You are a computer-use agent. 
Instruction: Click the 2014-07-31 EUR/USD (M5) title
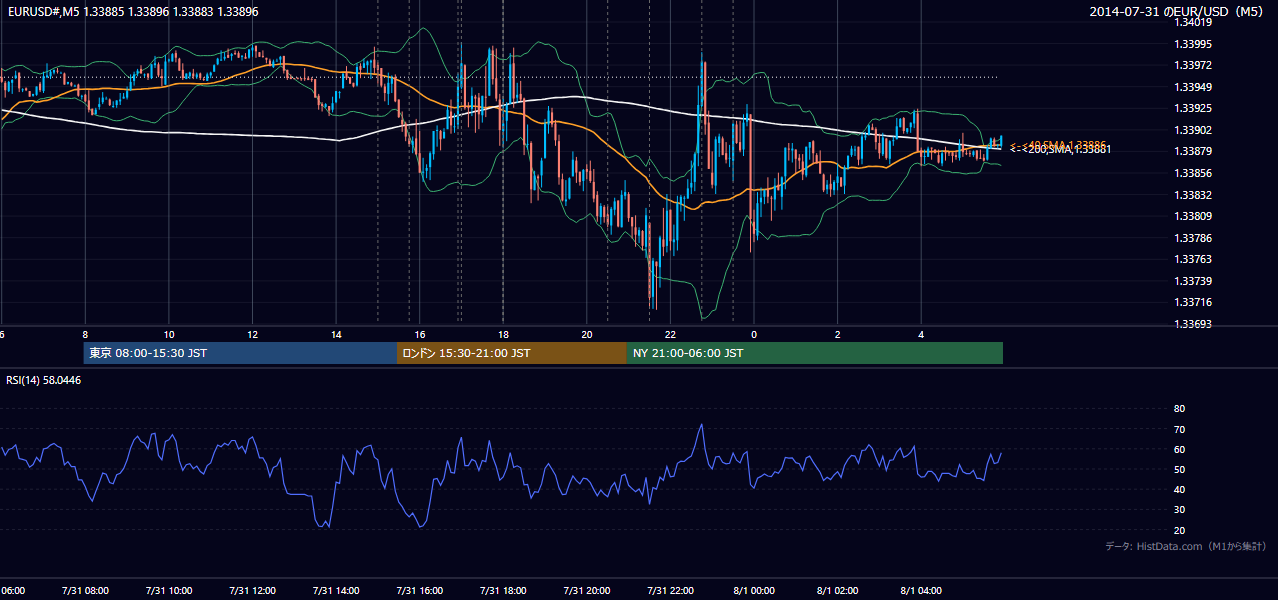click(1177, 12)
